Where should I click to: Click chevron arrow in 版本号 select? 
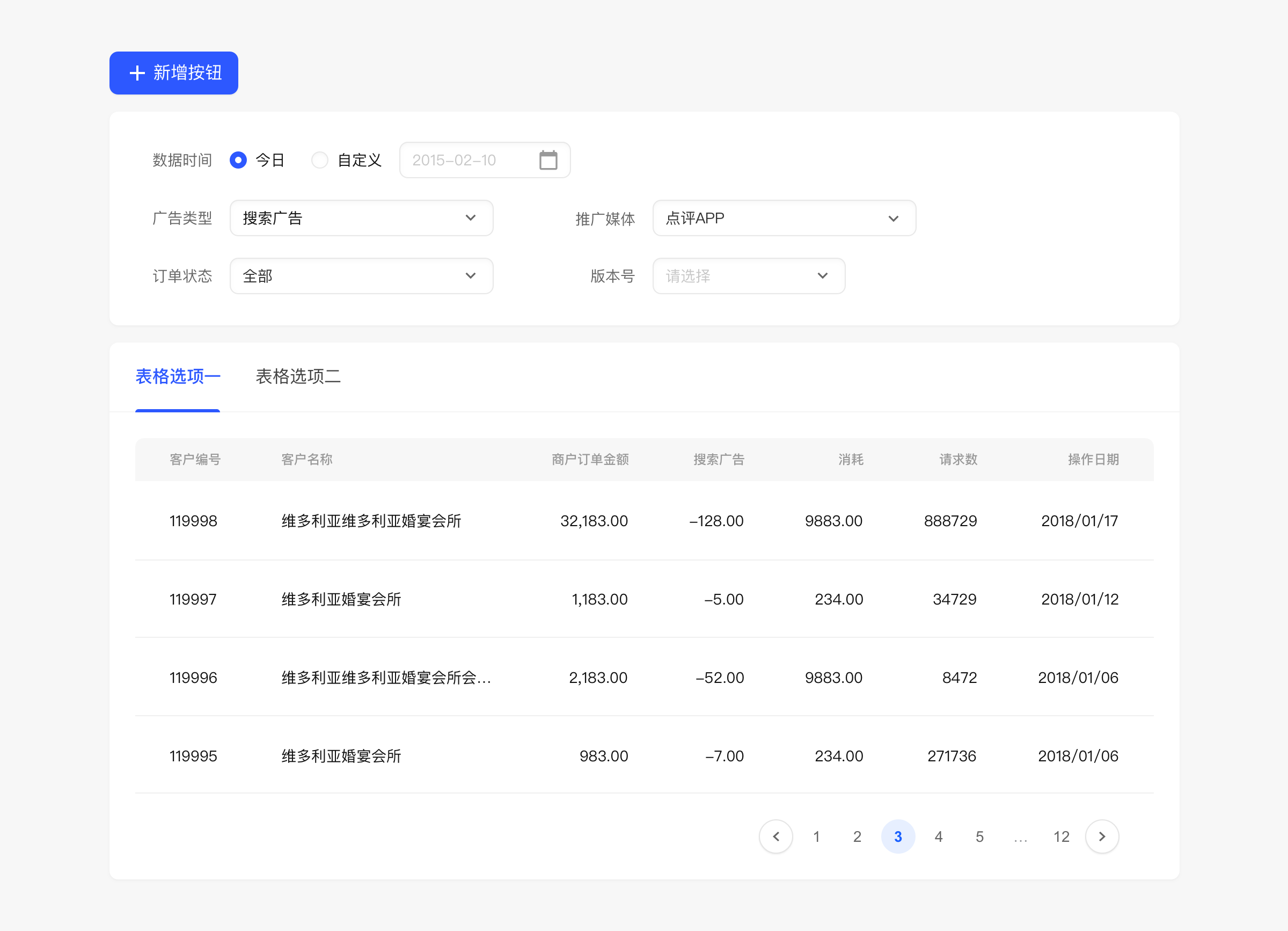[x=822, y=276]
